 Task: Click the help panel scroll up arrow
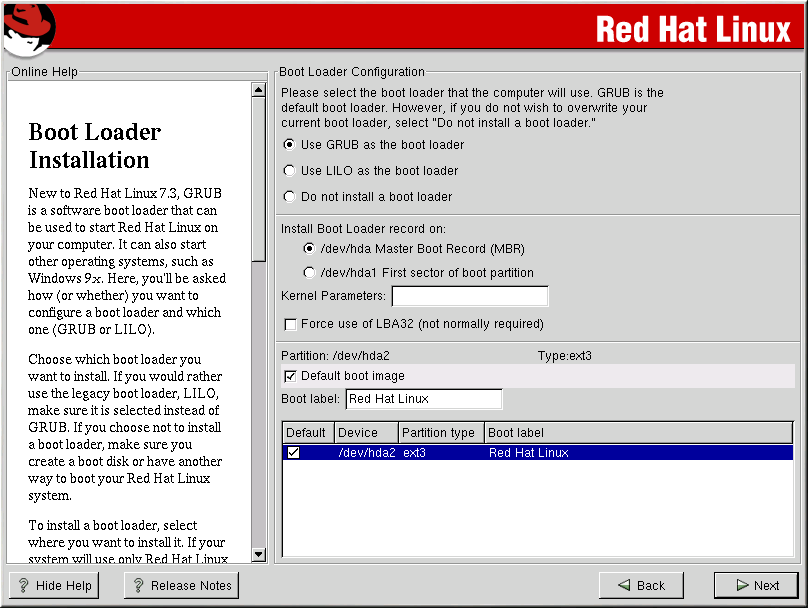click(x=258, y=90)
